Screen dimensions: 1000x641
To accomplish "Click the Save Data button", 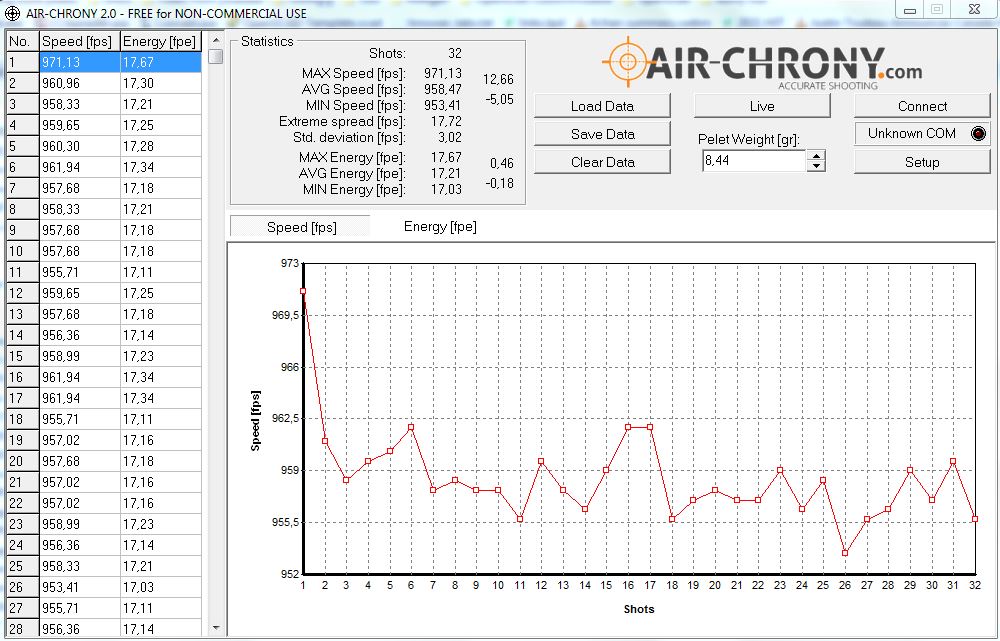I will 602,134.
